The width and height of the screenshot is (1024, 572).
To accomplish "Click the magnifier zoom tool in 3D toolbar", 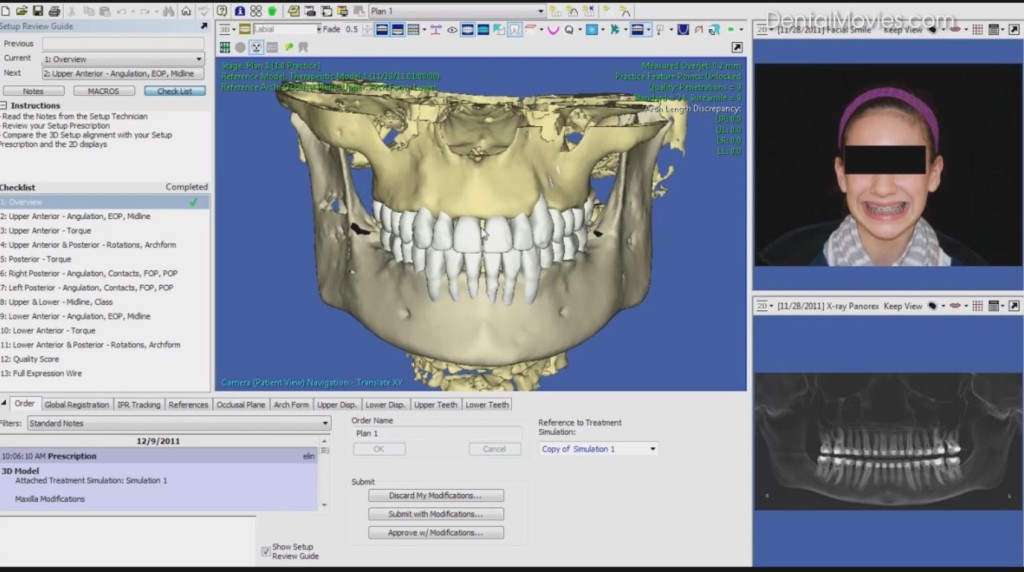I will coord(569,29).
